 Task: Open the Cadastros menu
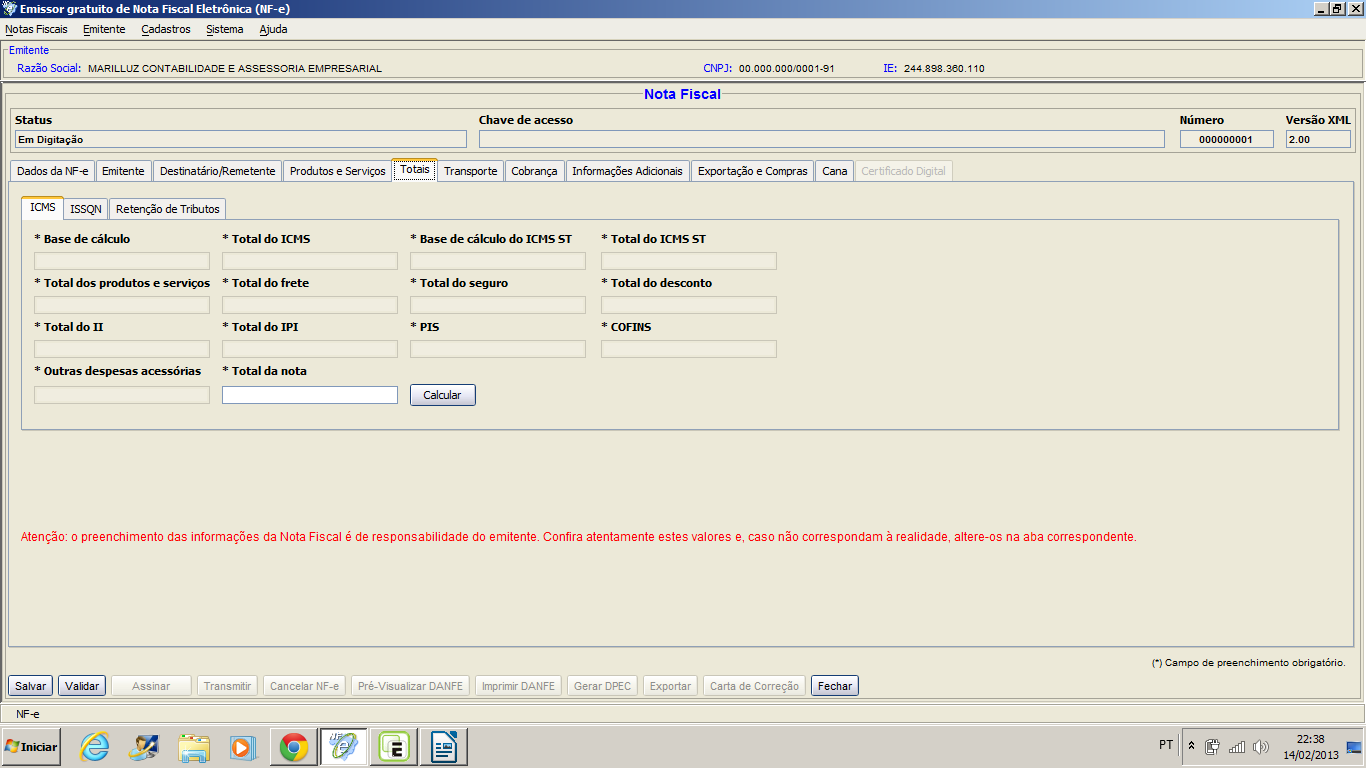pos(166,29)
